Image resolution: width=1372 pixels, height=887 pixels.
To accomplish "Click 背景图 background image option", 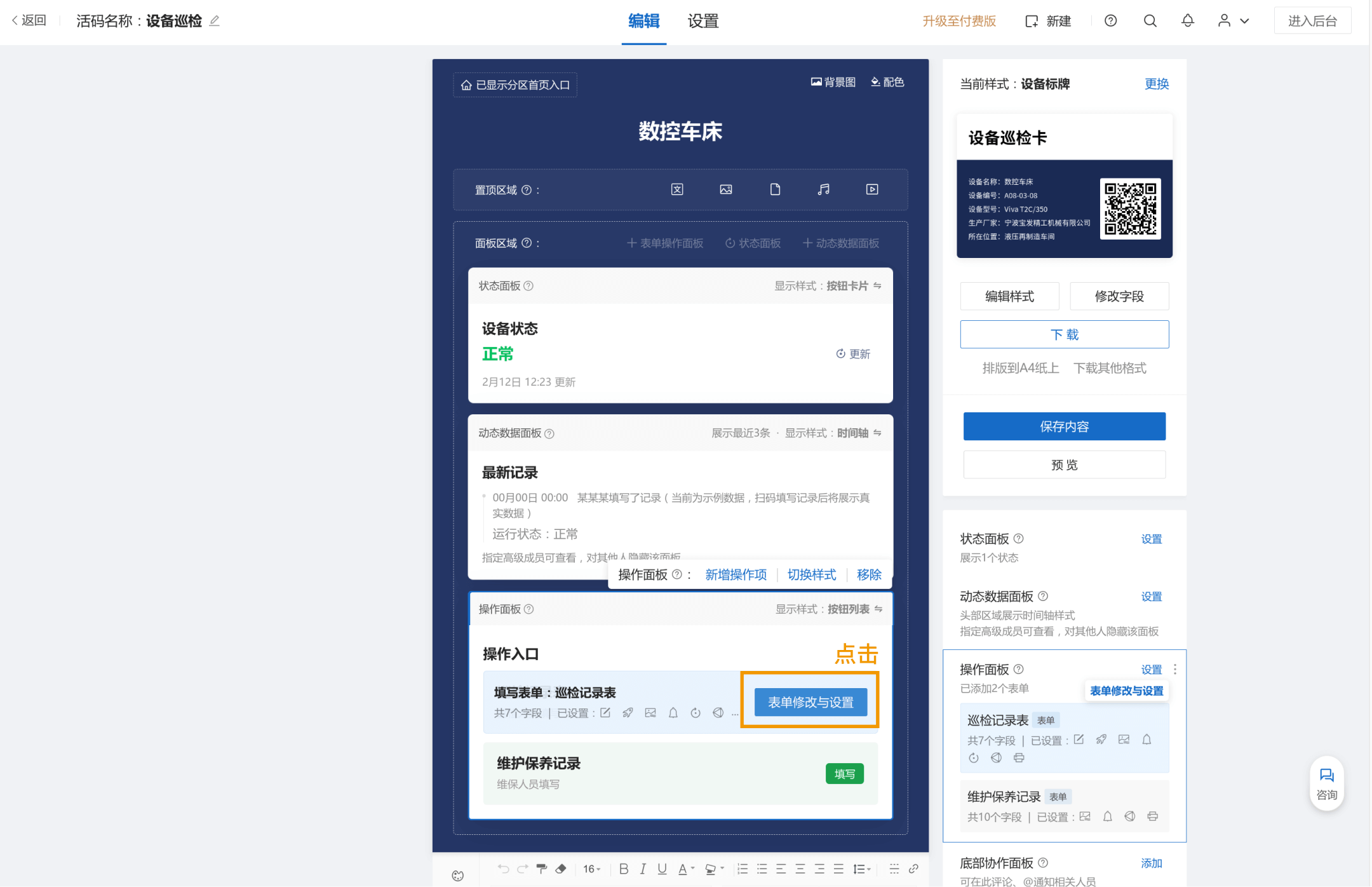I will (x=833, y=82).
